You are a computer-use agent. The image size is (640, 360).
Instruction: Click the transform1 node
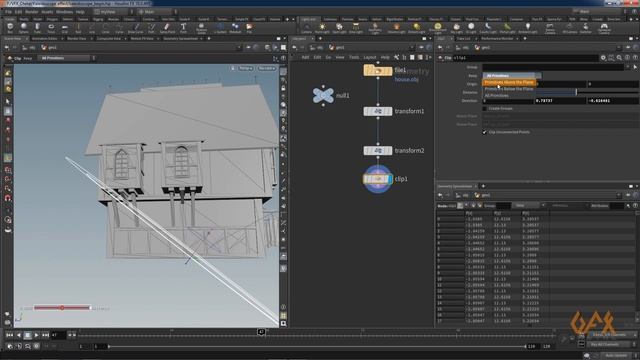pyautogui.click(x=378, y=111)
